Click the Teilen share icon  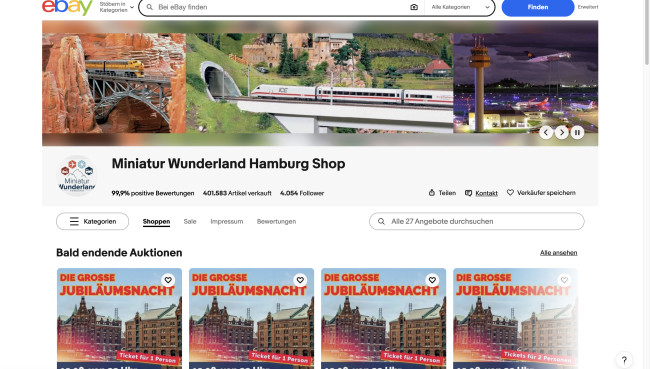[x=432, y=193]
